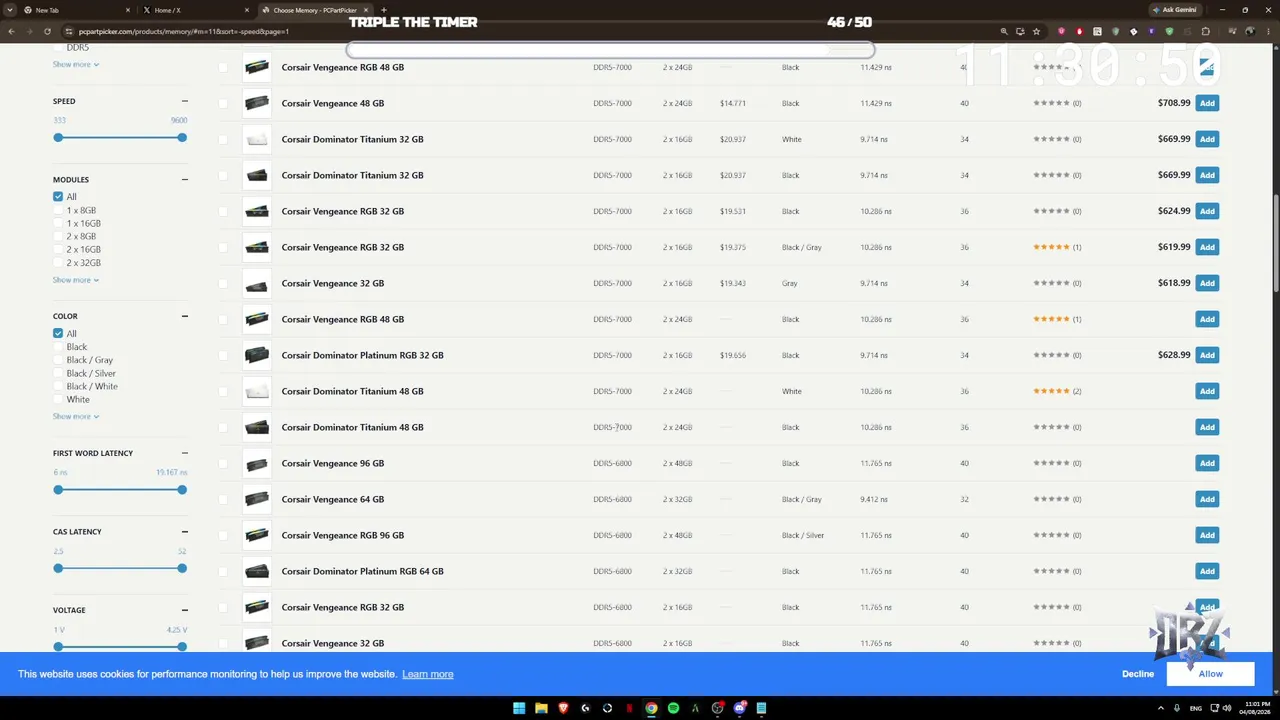The width and height of the screenshot is (1280, 720).
Task: Collapse the Speed filter section
Action: pyautogui.click(x=185, y=101)
